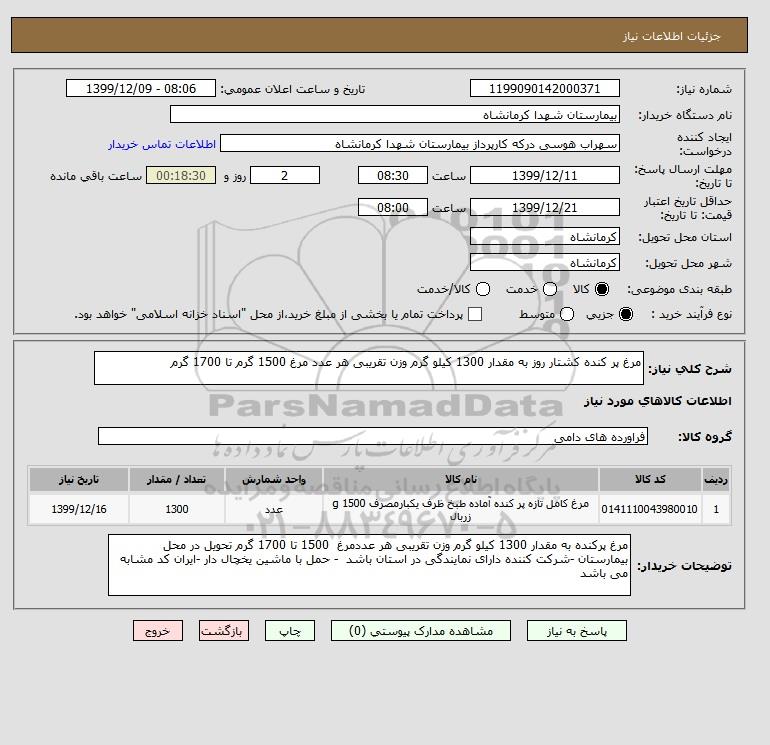
Task: Click the request creator field سهراب هوسی
Action: 420,144
